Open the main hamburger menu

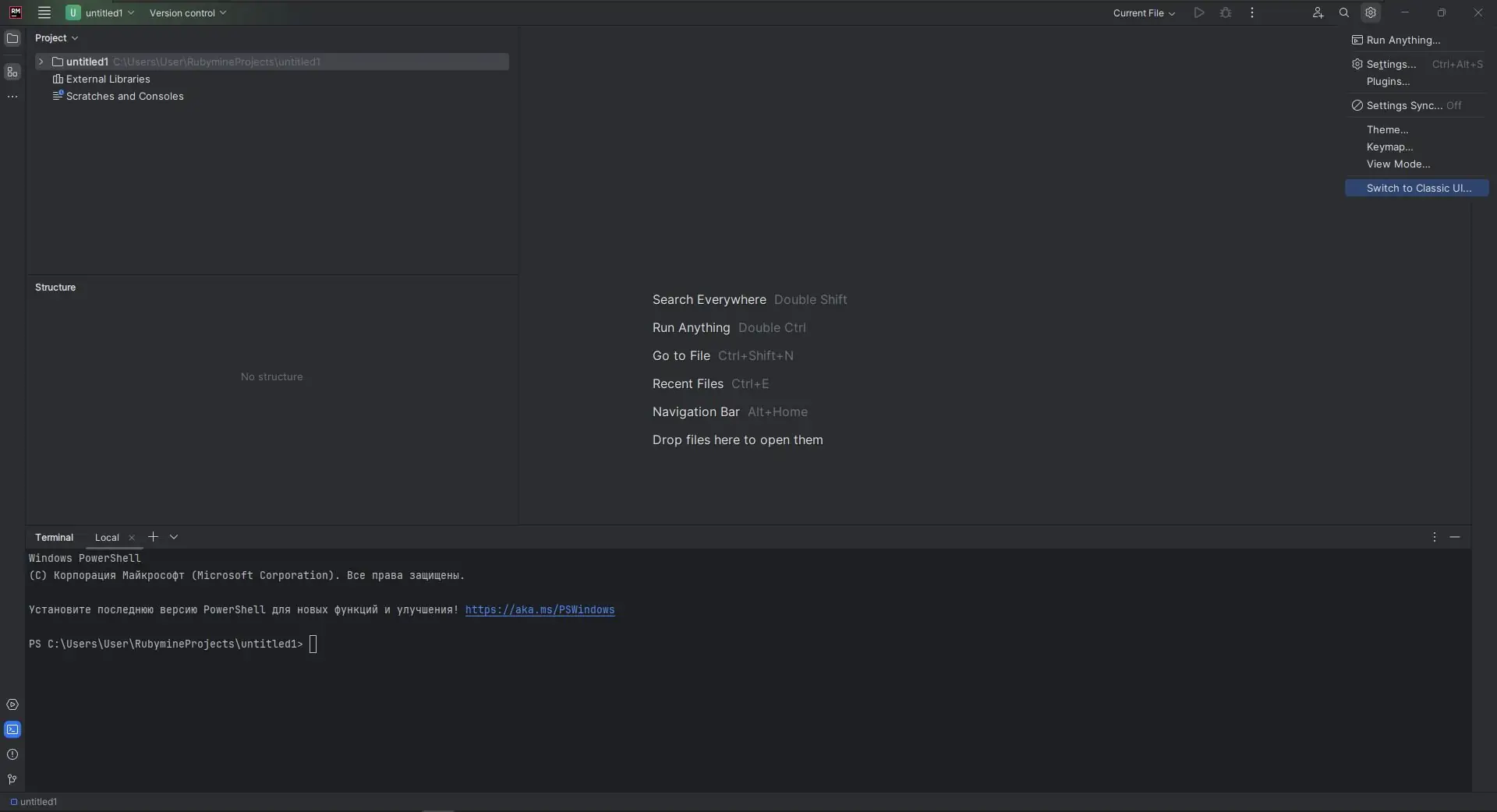click(x=44, y=12)
